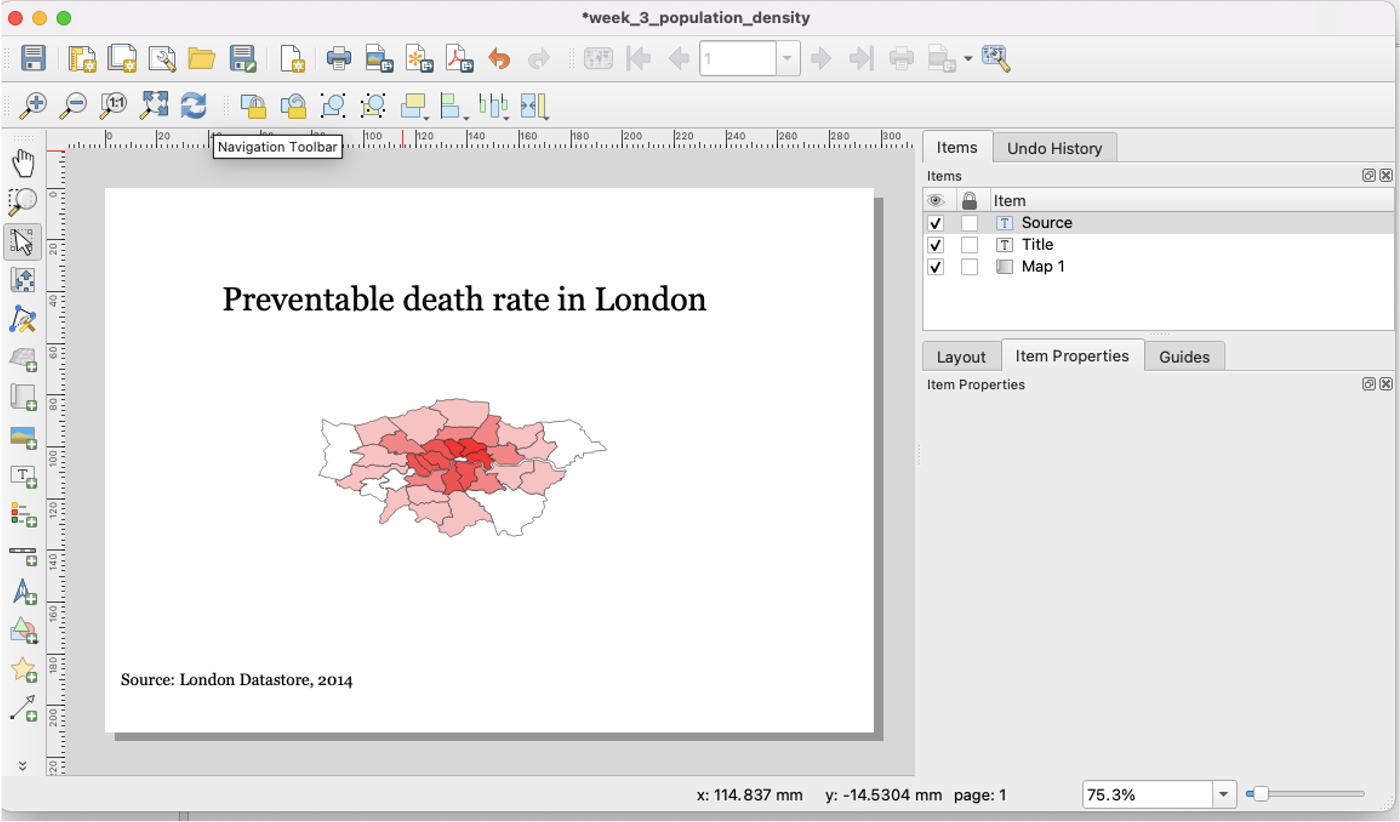Undo the last change with the undo arrow
The height and width of the screenshot is (822, 1400).
(x=498, y=58)
